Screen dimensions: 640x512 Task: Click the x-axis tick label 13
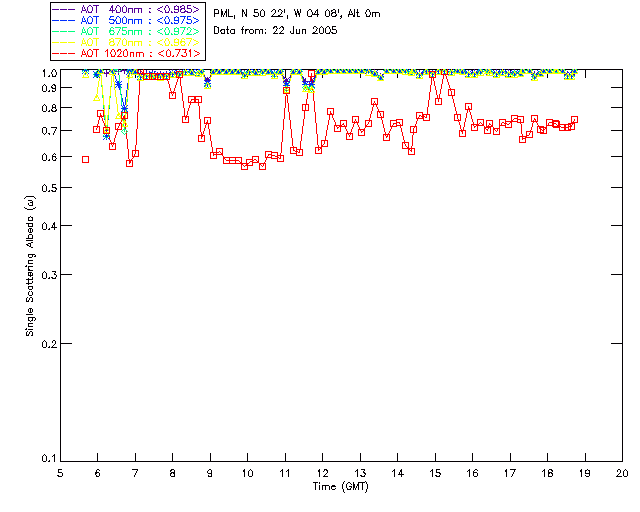point(360,473)
